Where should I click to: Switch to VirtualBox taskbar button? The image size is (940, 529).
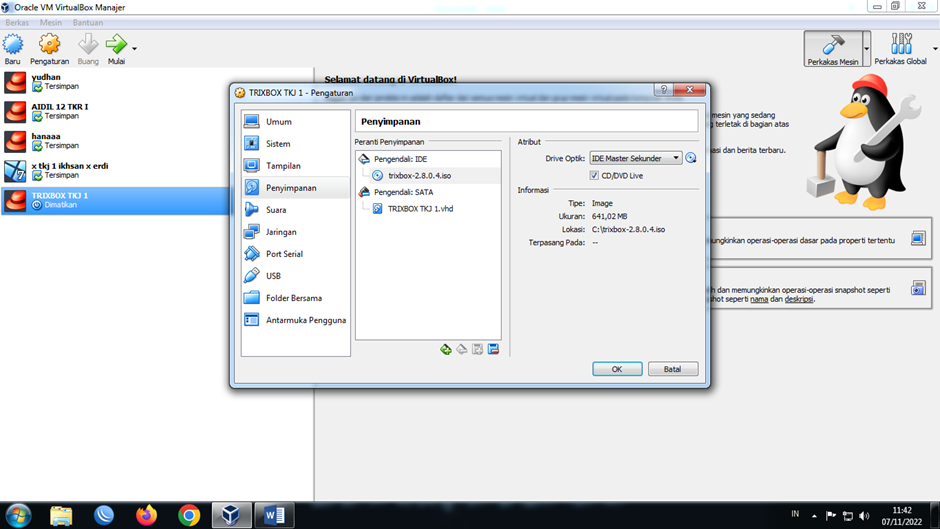pos(231,515)
